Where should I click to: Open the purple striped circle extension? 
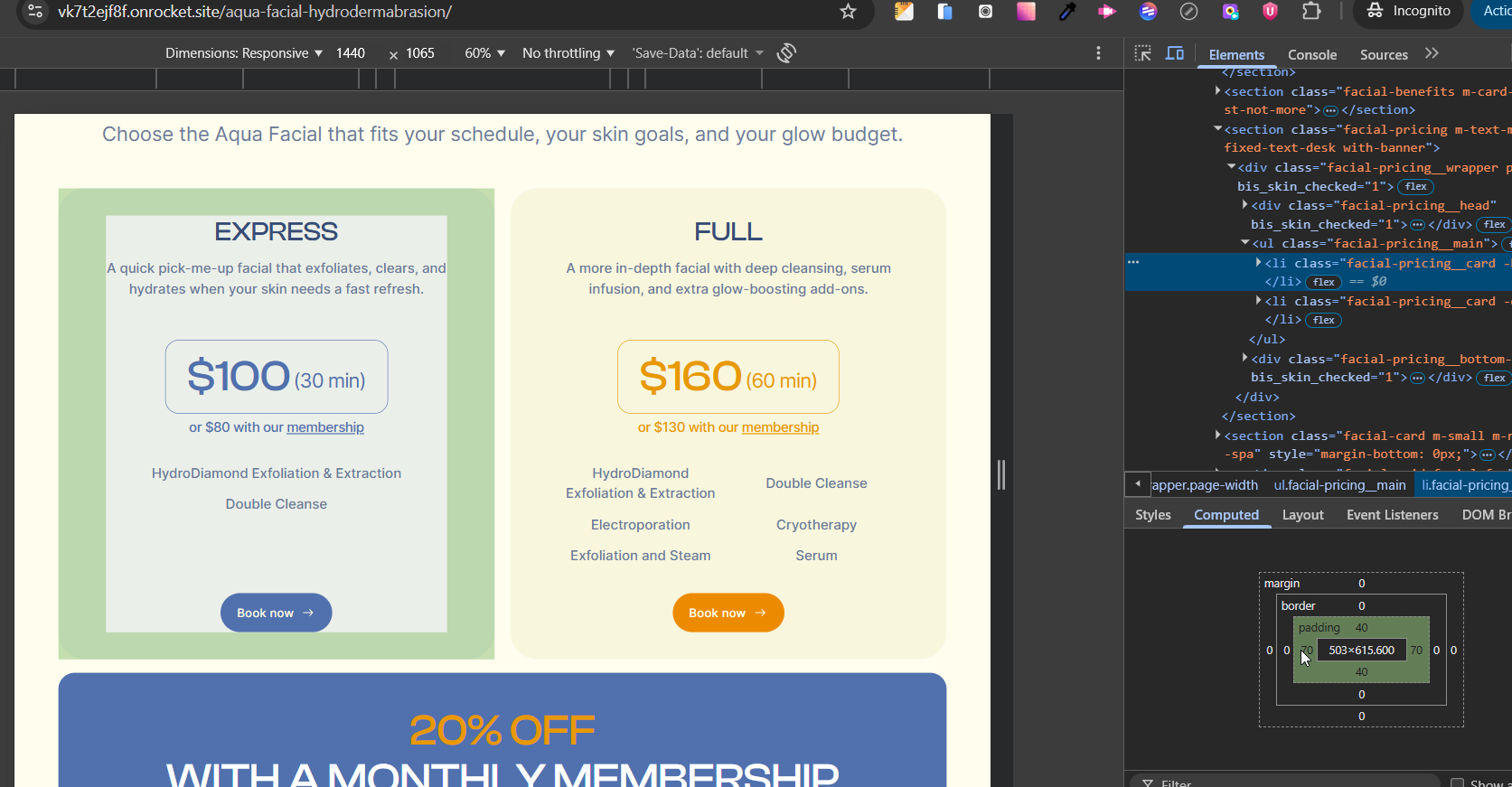[x=1149, y=12]
